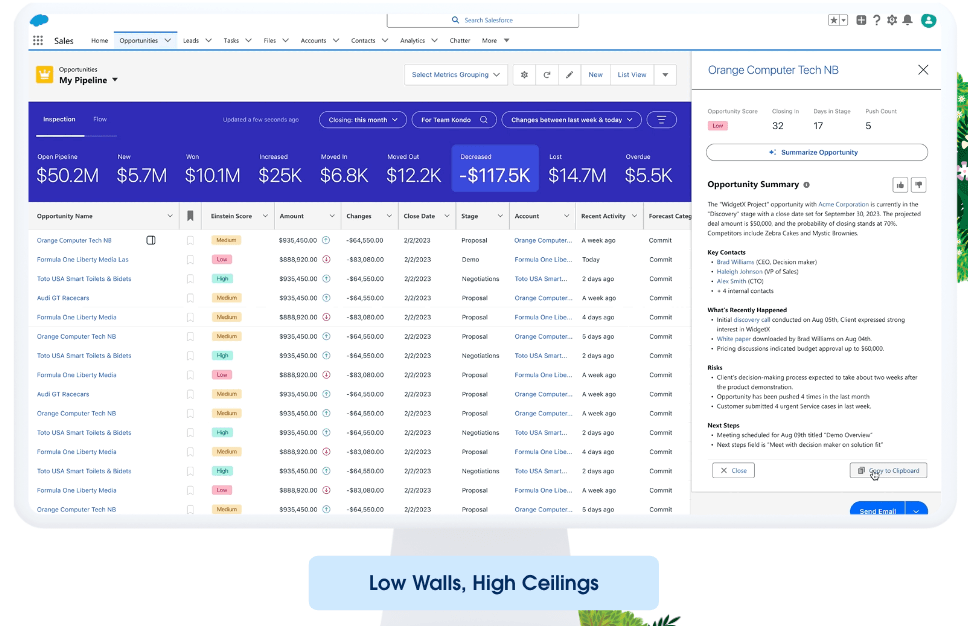Click the Low opportunity score badge in panel
968x626 pixels.
point(717,125)
